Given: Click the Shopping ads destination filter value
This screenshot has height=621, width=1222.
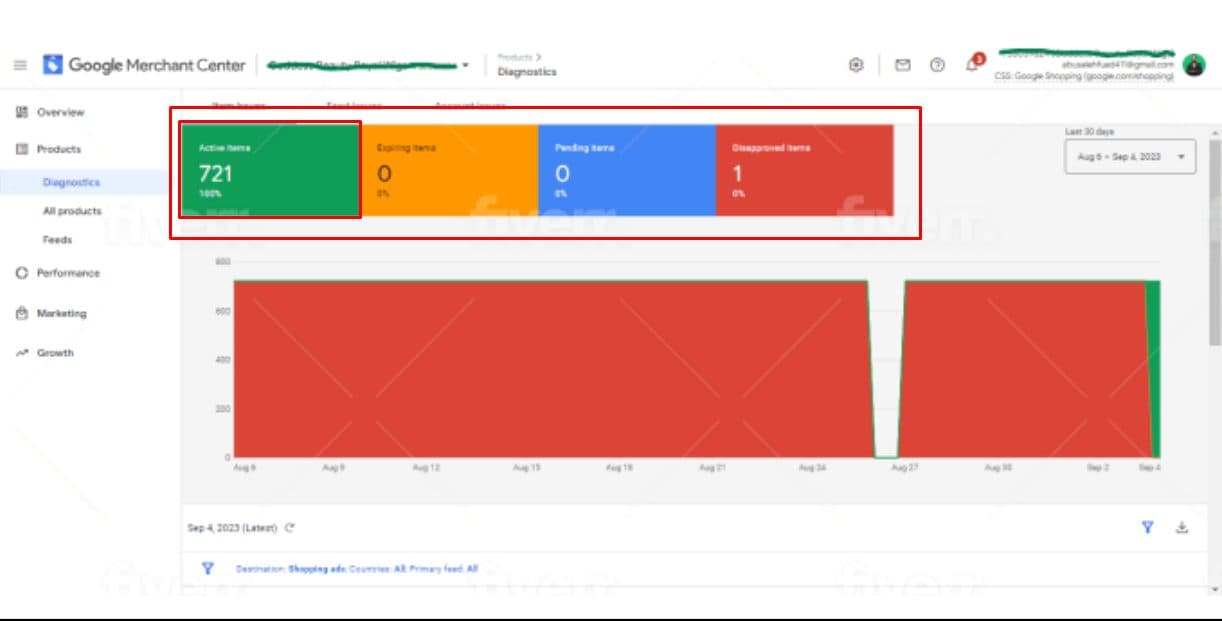Looking at the screenshot, I should pyautogui.click(x=317, y=568).
